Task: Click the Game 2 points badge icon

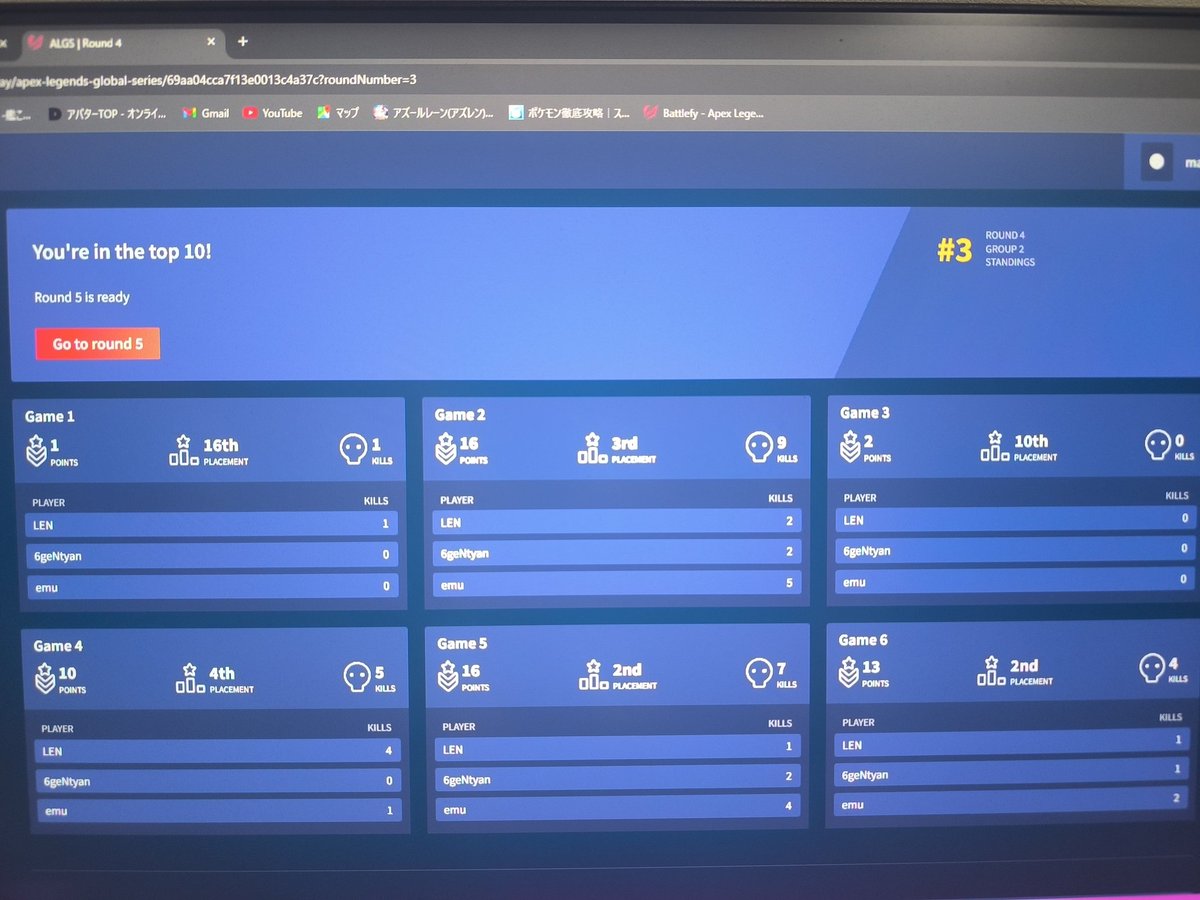Action: click(x=446, y=449)
